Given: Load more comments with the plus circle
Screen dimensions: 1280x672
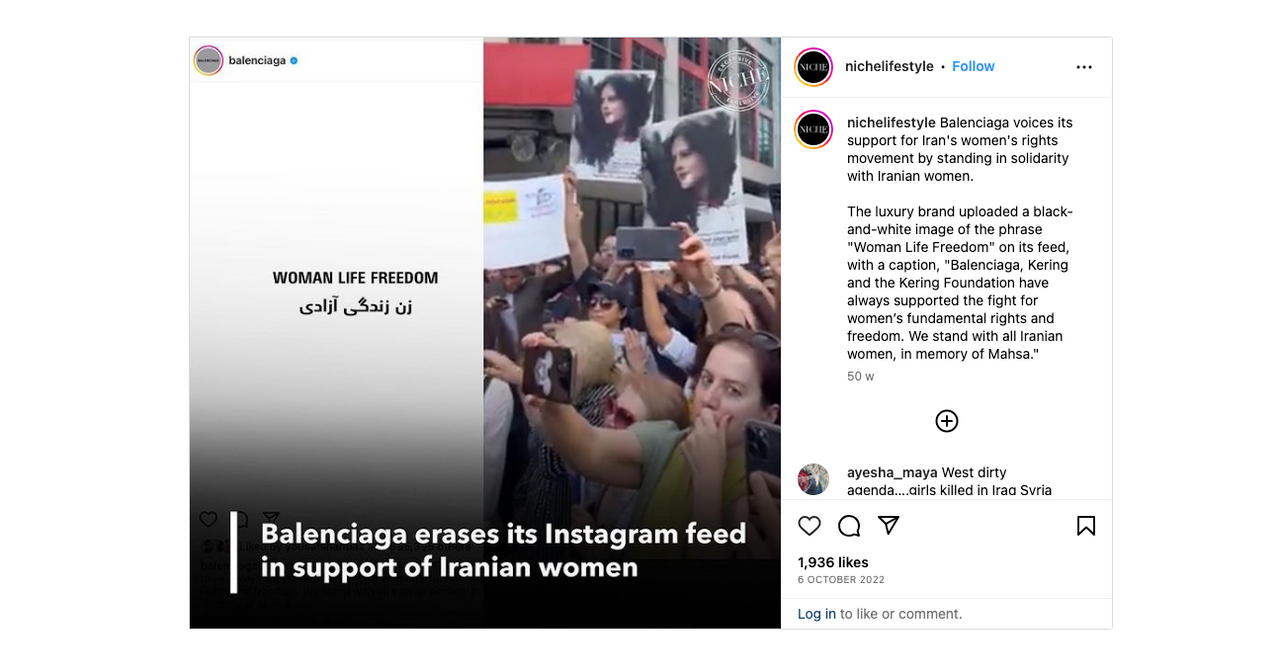Looking at the screenshot, I should coord(947,421).
